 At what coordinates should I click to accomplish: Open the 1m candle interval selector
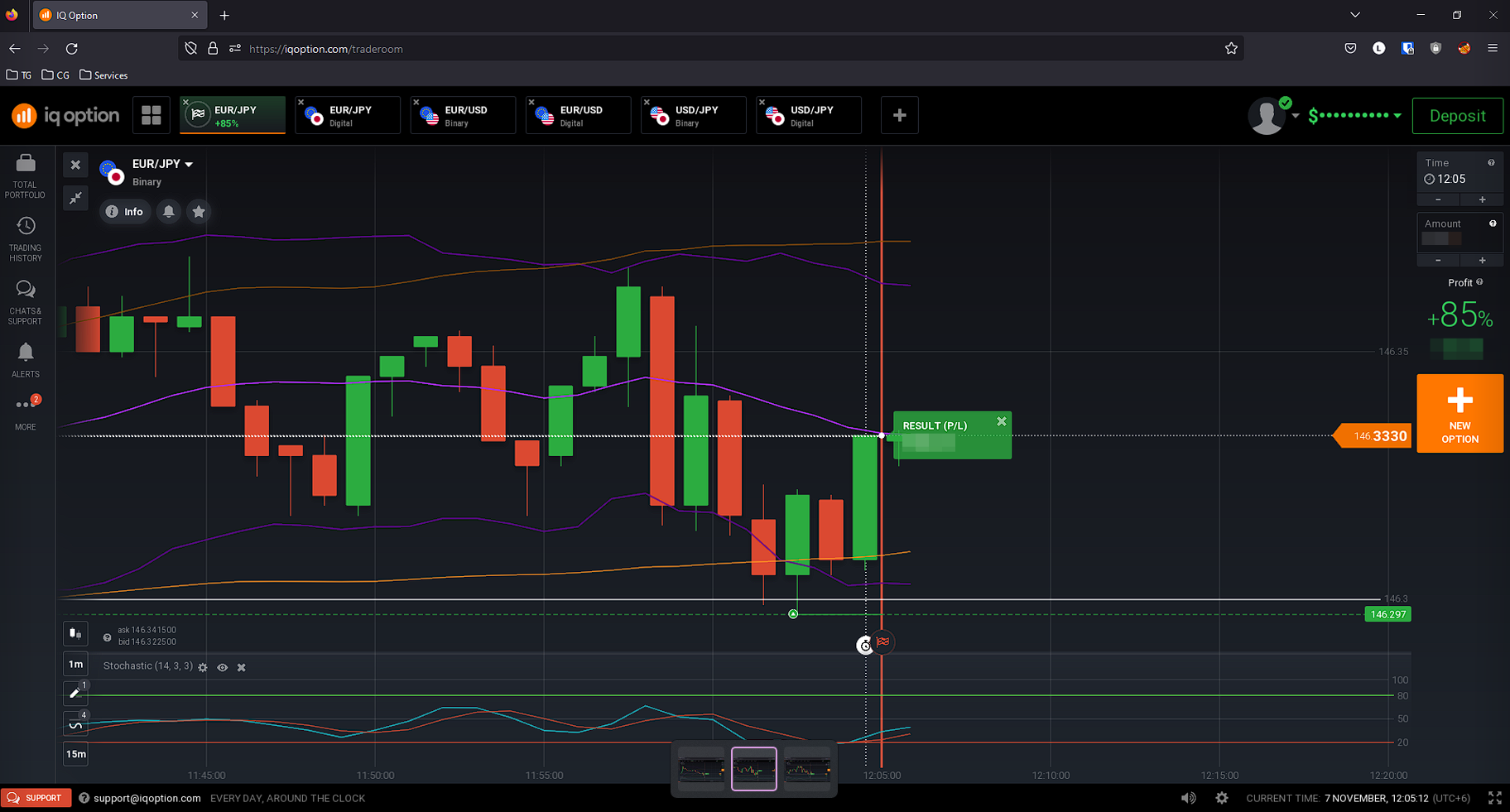(x=75, y=664)
